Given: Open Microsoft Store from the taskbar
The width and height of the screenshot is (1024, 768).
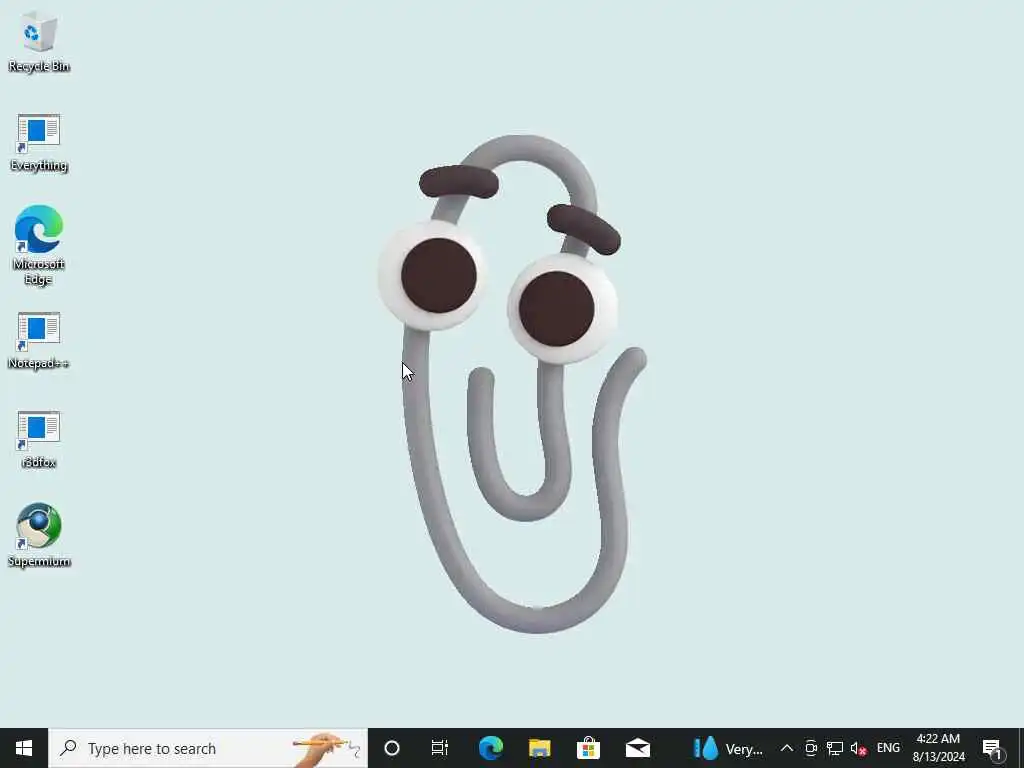Looking at the screenshot, I should pyautogui.click(x=588, y=748).
